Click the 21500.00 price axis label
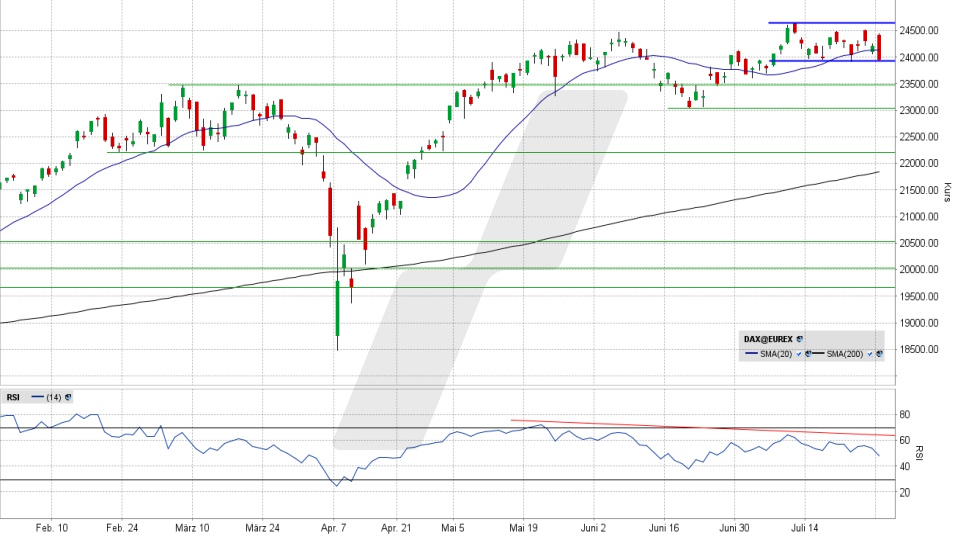The width and height of the screenshot is (960, 540). click(919, 190)
